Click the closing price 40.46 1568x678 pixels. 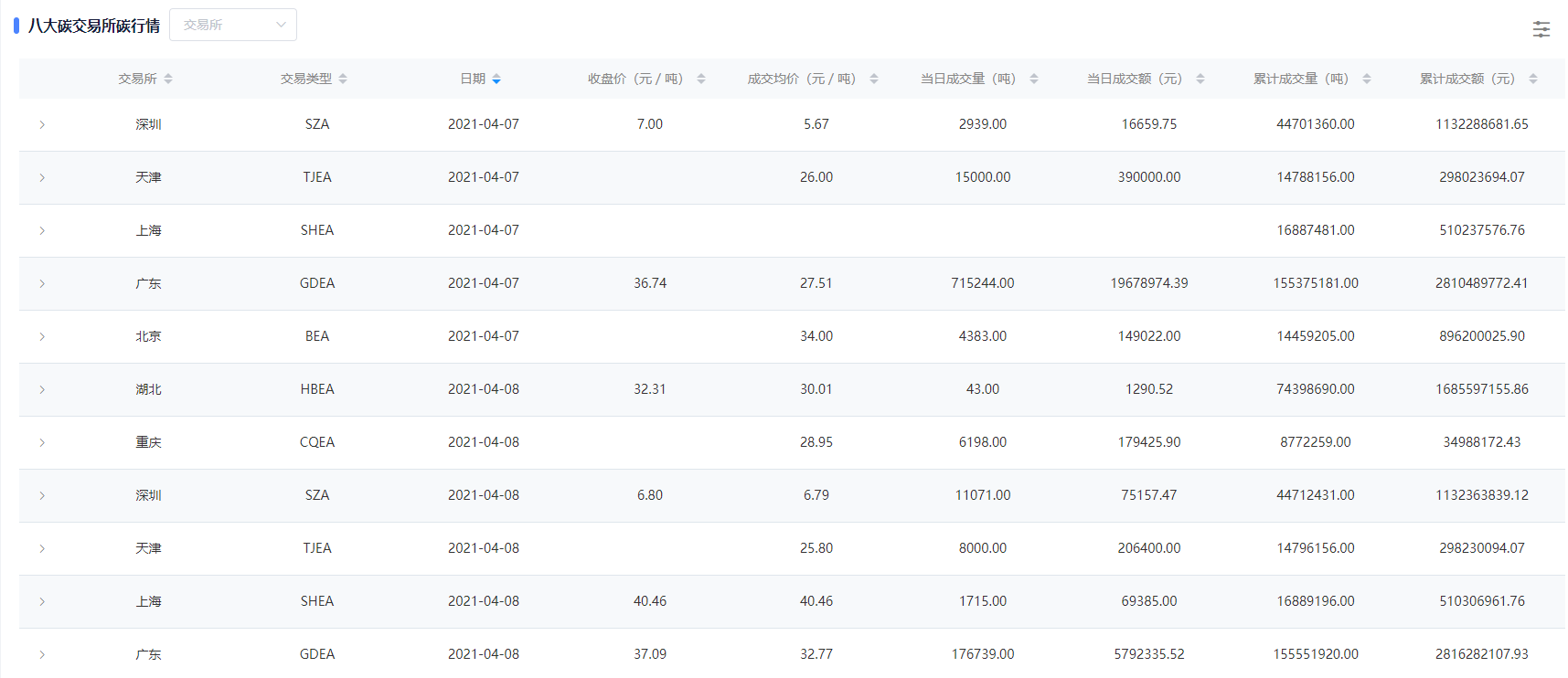[x=650, y=601]
